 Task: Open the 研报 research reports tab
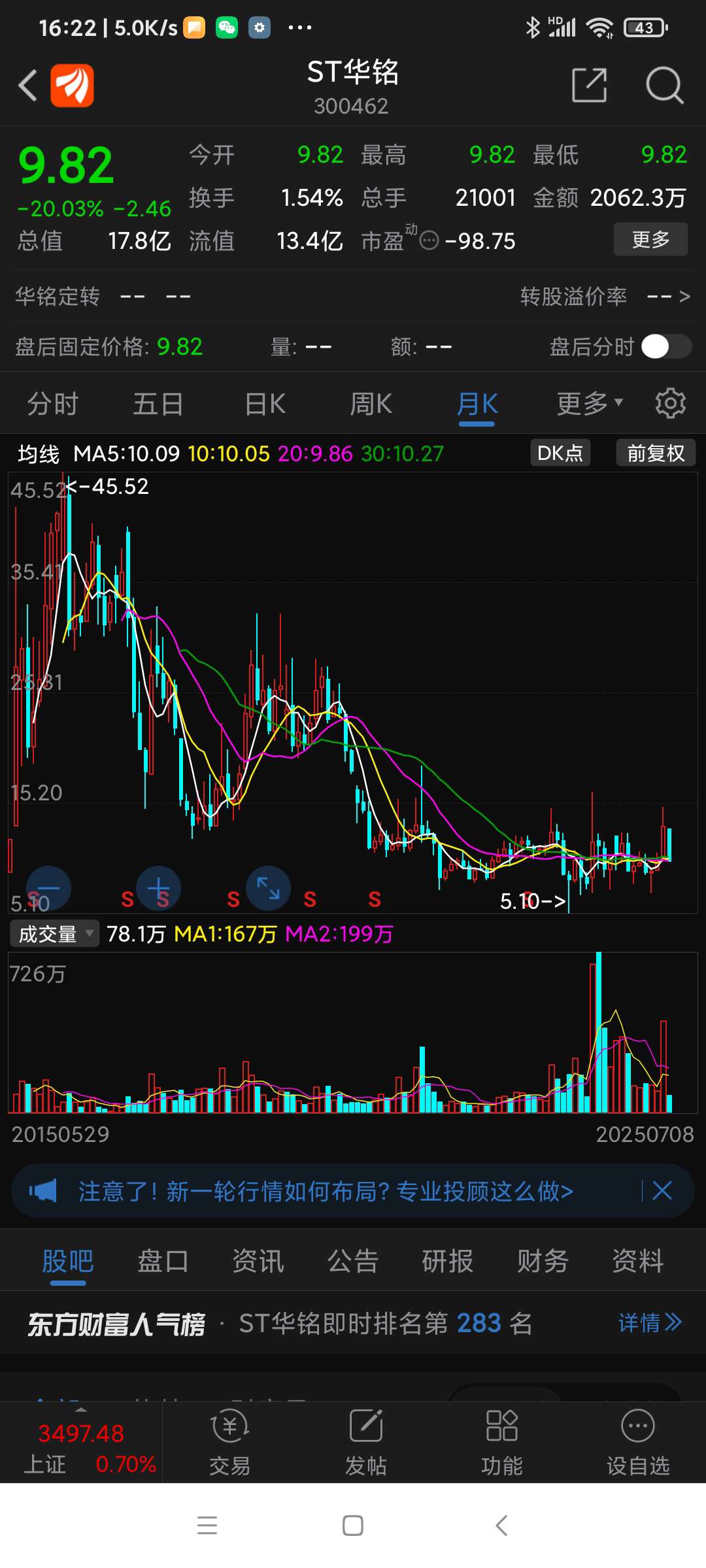[448, 1261]
